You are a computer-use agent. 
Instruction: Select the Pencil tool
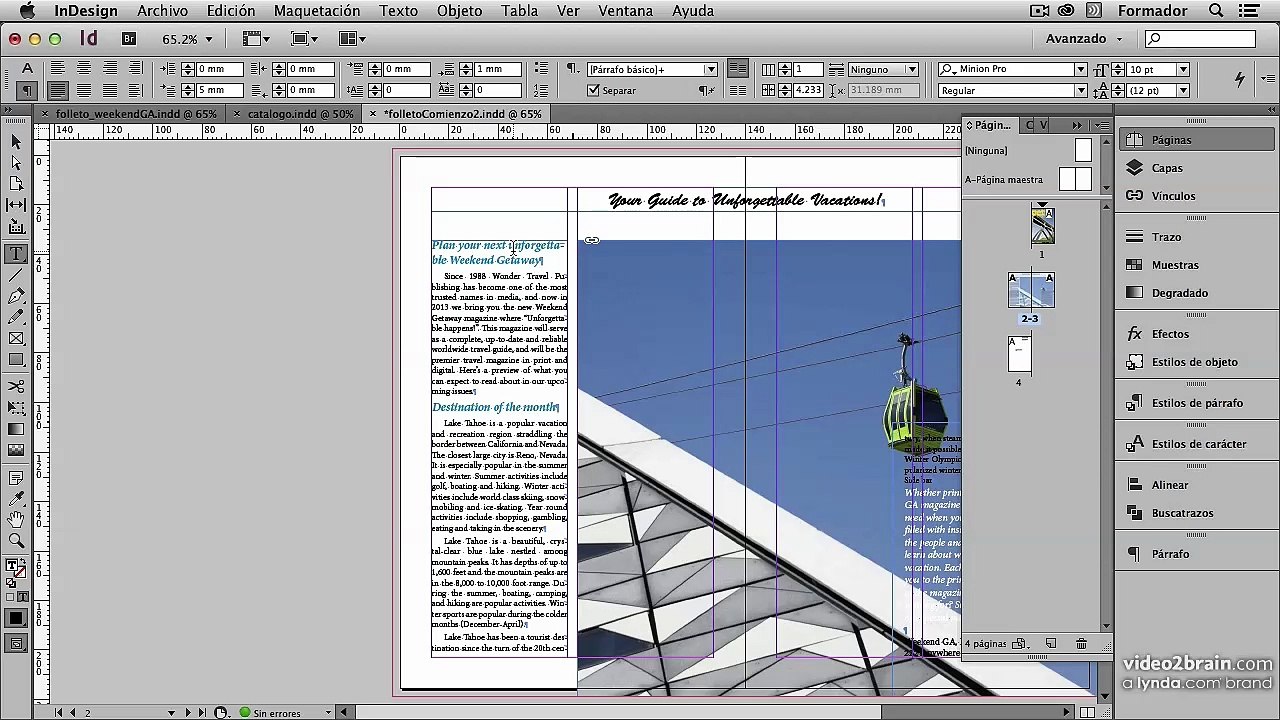pos(16,317)
